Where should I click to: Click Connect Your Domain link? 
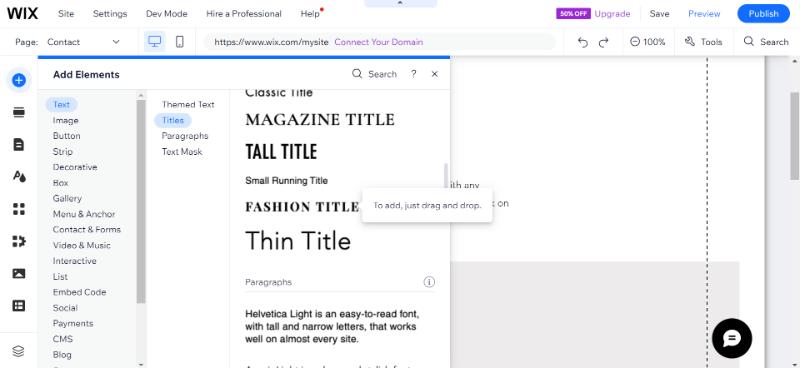point(379,42)
